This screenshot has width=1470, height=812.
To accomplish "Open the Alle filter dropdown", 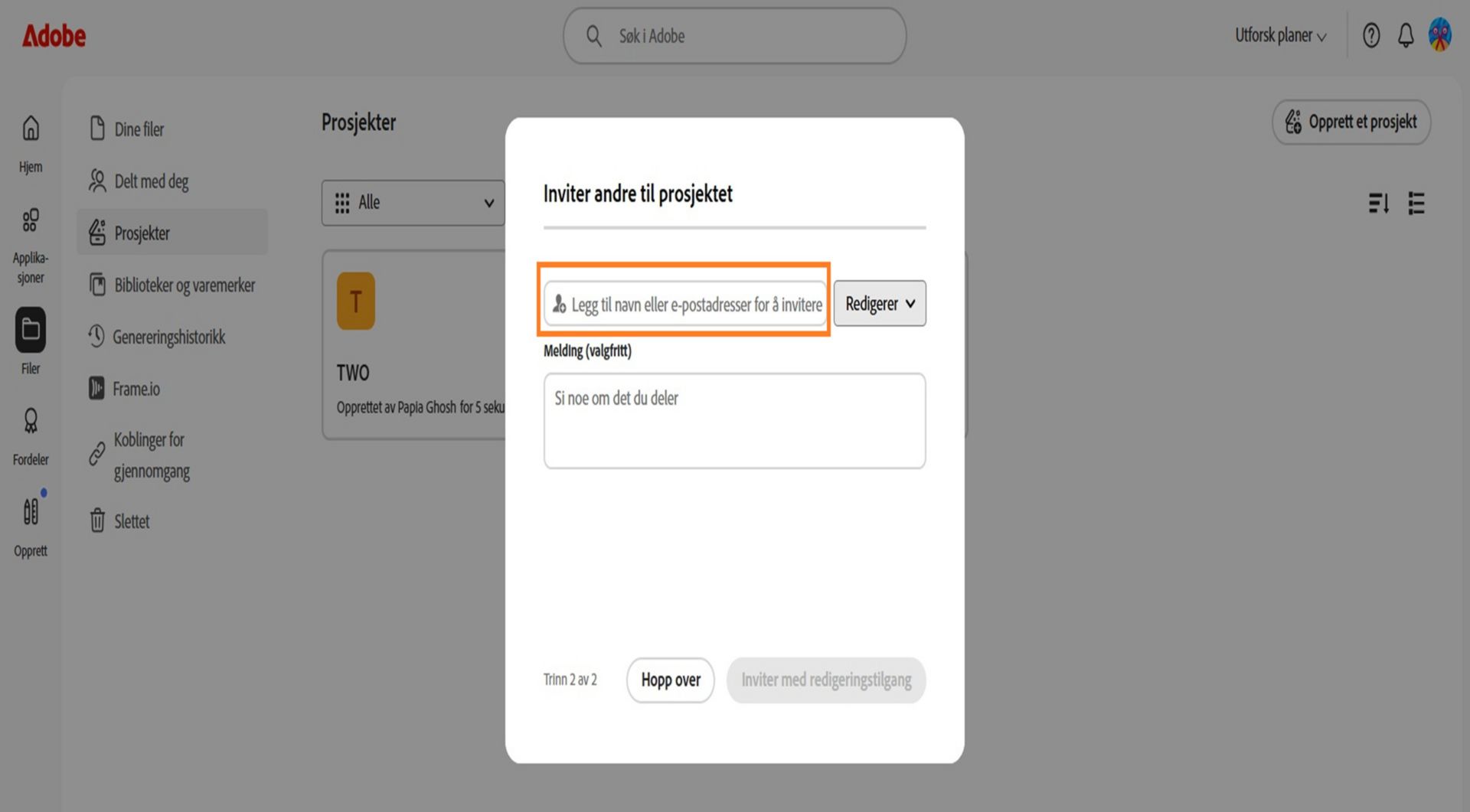I will [x=413, y=203].
